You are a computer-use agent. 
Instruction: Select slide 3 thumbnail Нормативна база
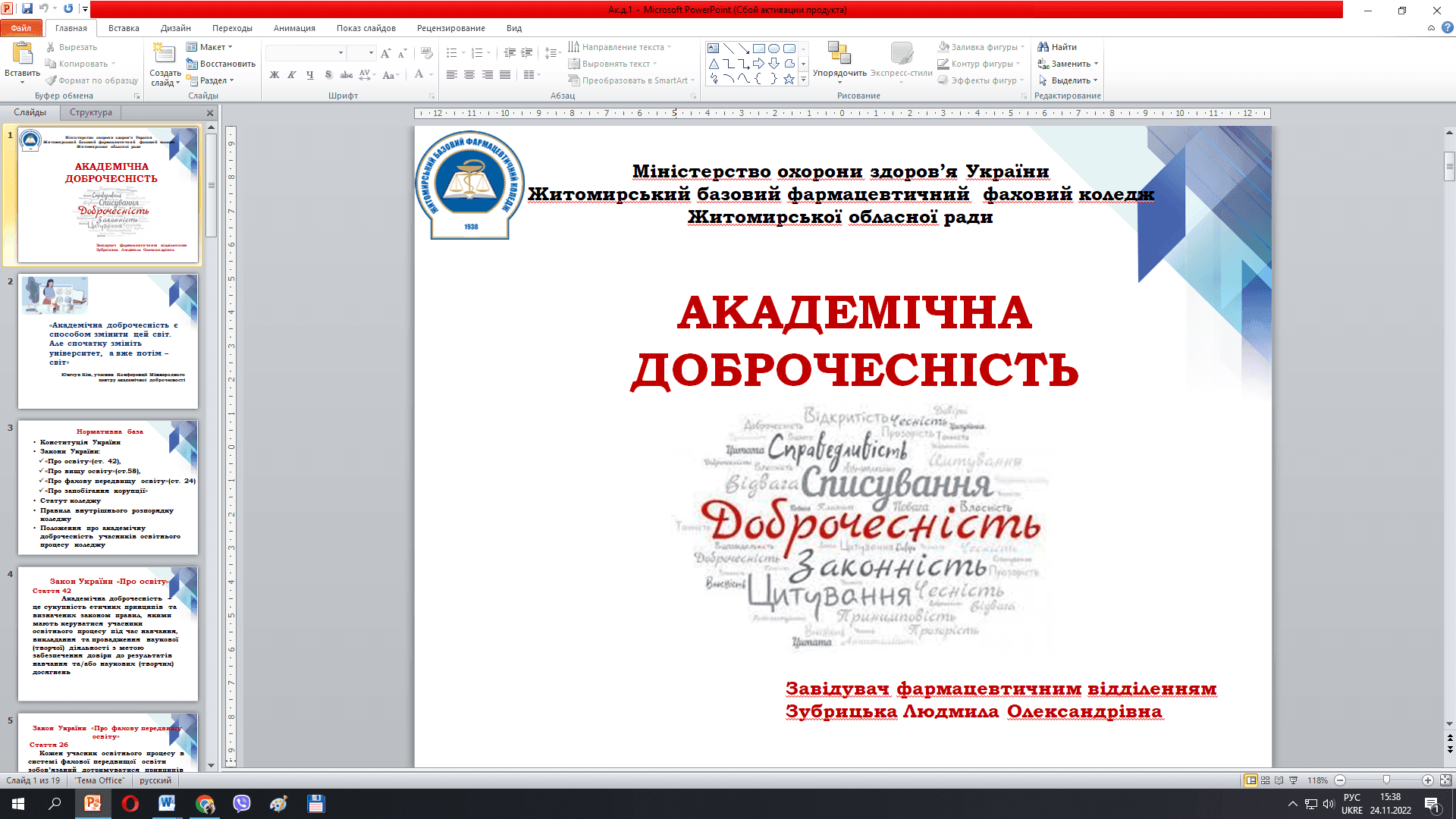point(108,488)
